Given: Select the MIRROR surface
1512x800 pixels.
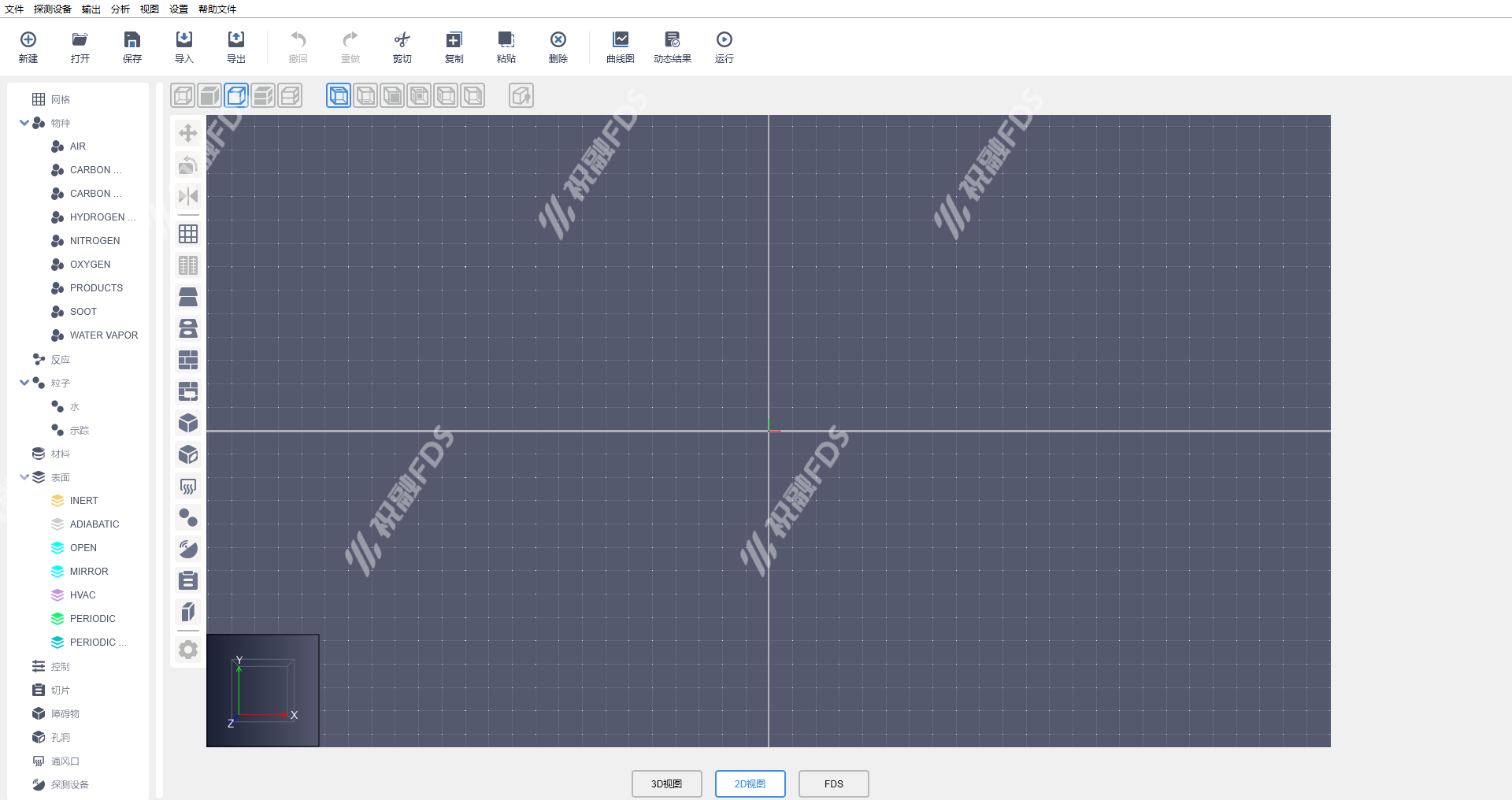Looking at the screenshot, I should click(x=80, y=572).
